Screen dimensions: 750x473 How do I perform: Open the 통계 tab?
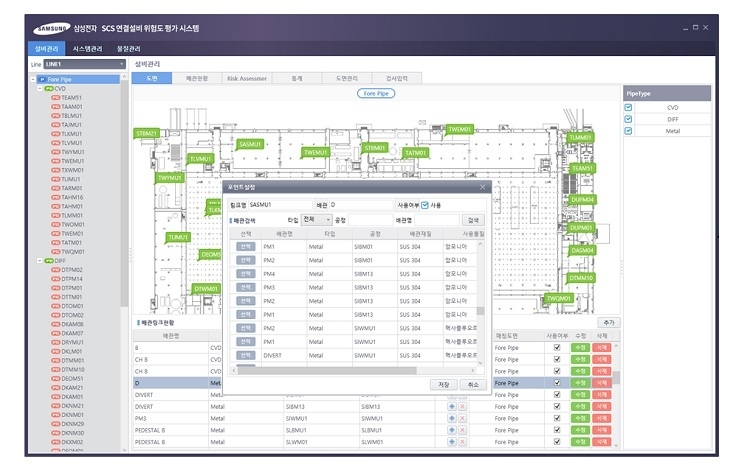click(297, 78)
